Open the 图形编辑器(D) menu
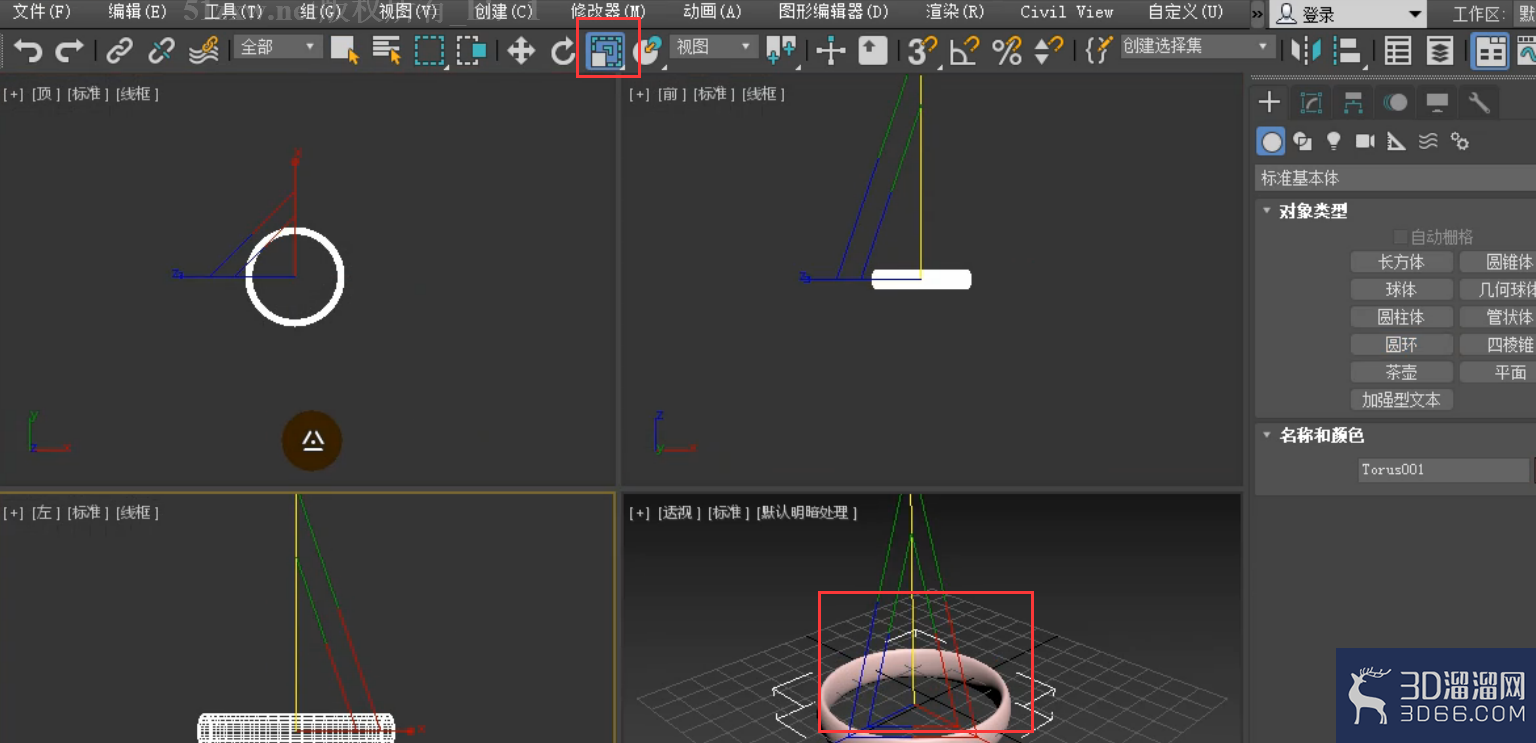This screenshot has width=1536, height=743. (x=833, y=12)
